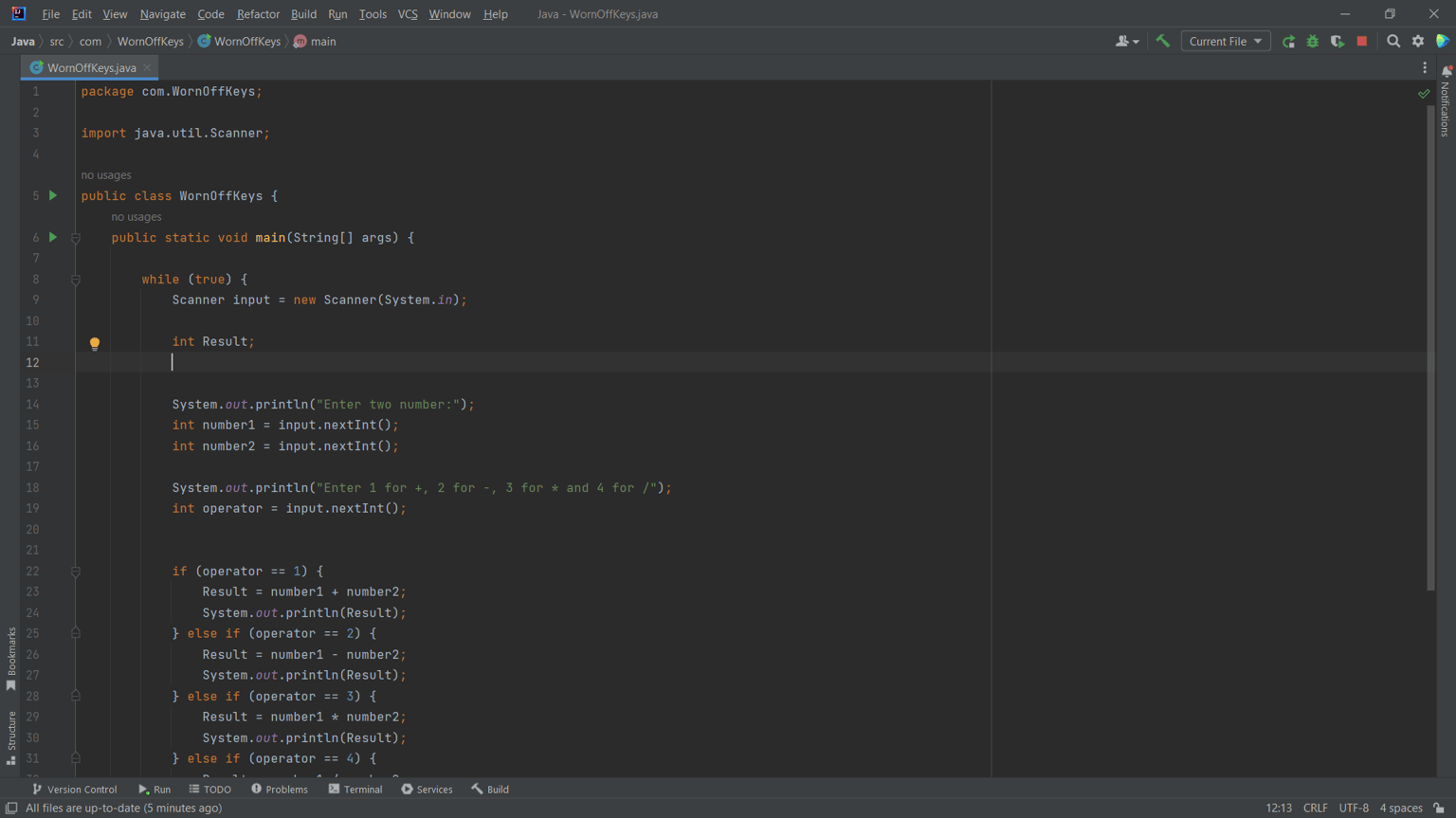Open the File menu
This screenshot has height=818, width=1456.
(50, 14)
